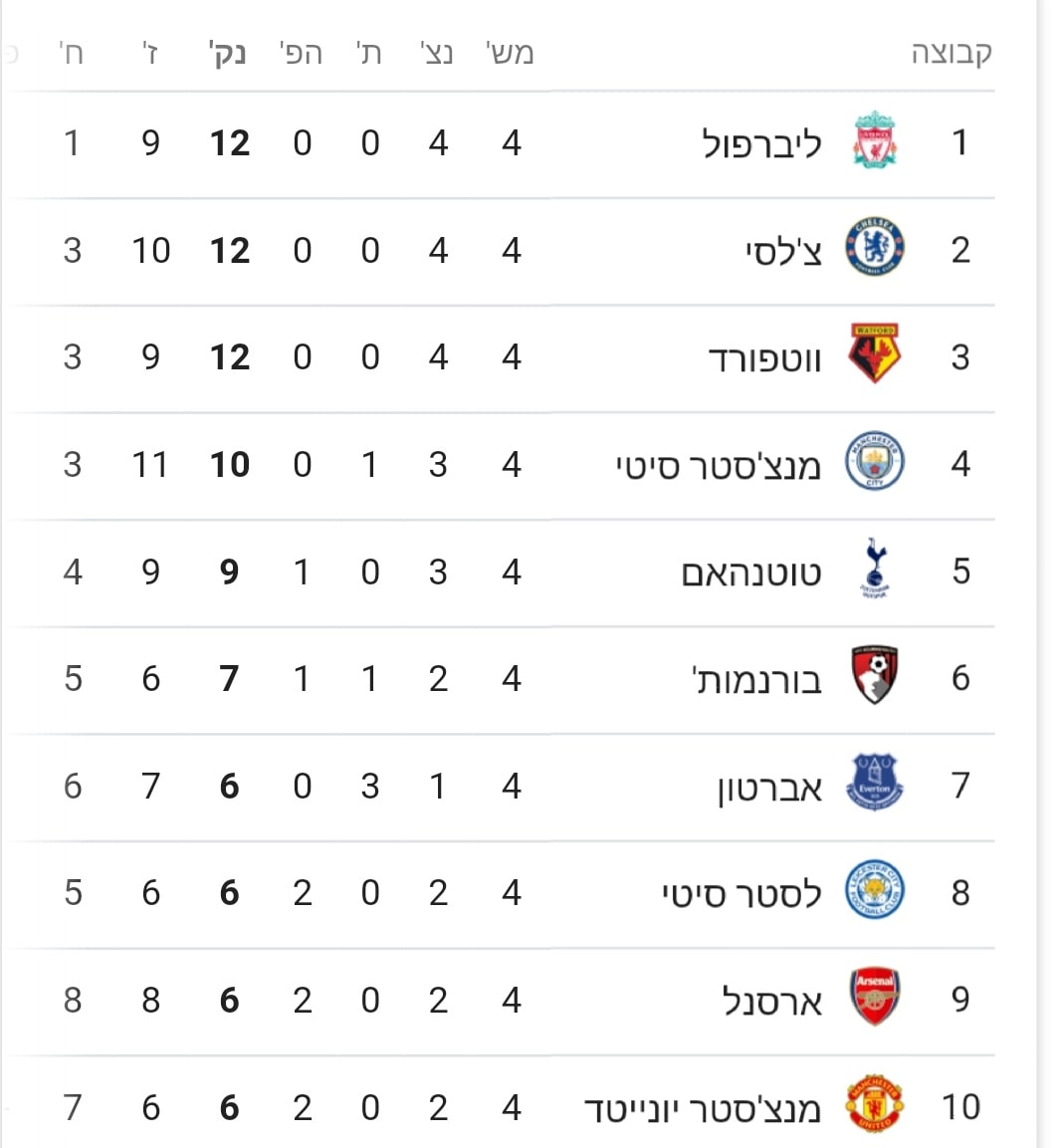Click the Manchester United crest
This screenshot has width=1056, height=1148.
click(x=875, y=1104)
